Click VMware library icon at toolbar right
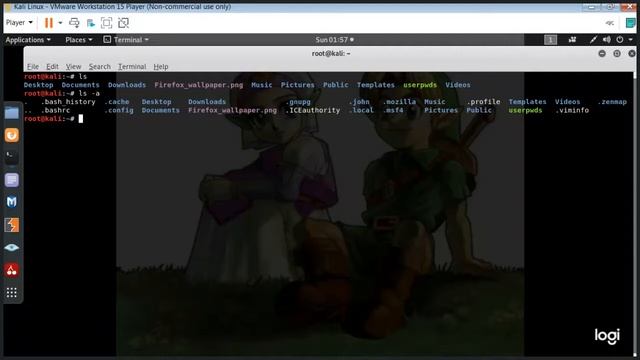Image resolution: width=640 pixels, height=360 pixels. (630, 23)
